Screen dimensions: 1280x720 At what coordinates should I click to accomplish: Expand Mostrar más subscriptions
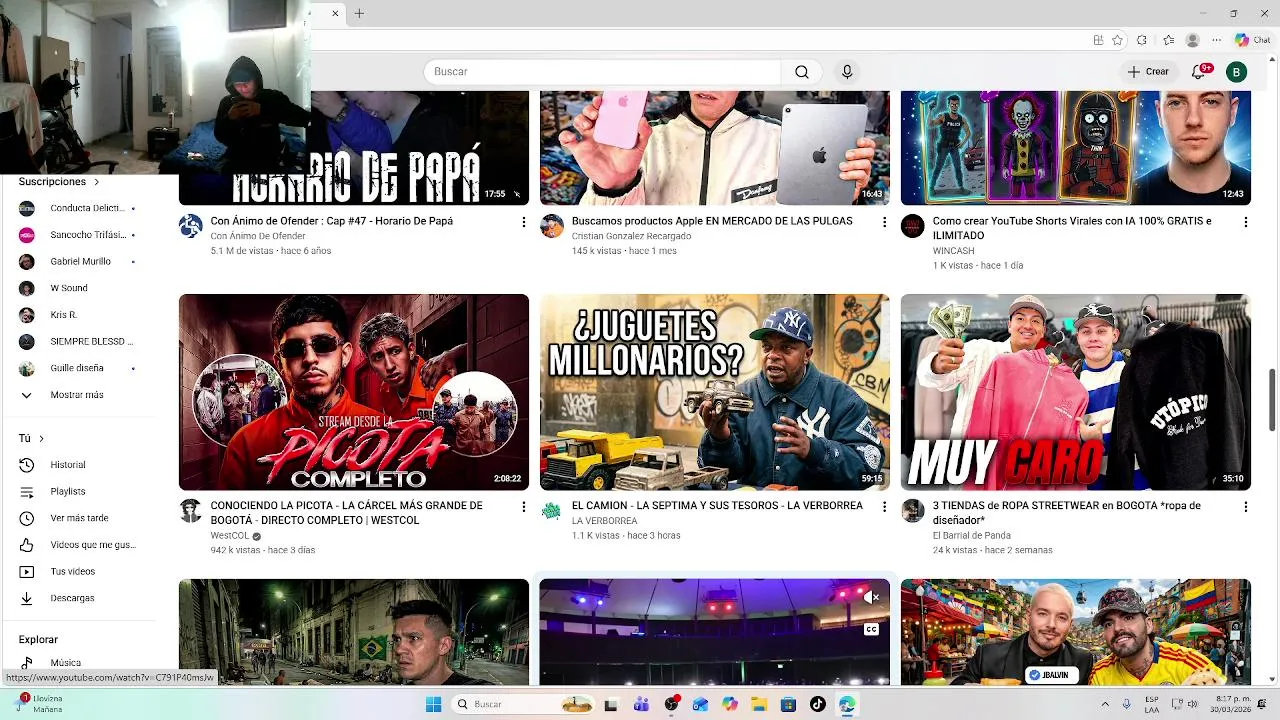pyautogui.click(x=76, y=395)
